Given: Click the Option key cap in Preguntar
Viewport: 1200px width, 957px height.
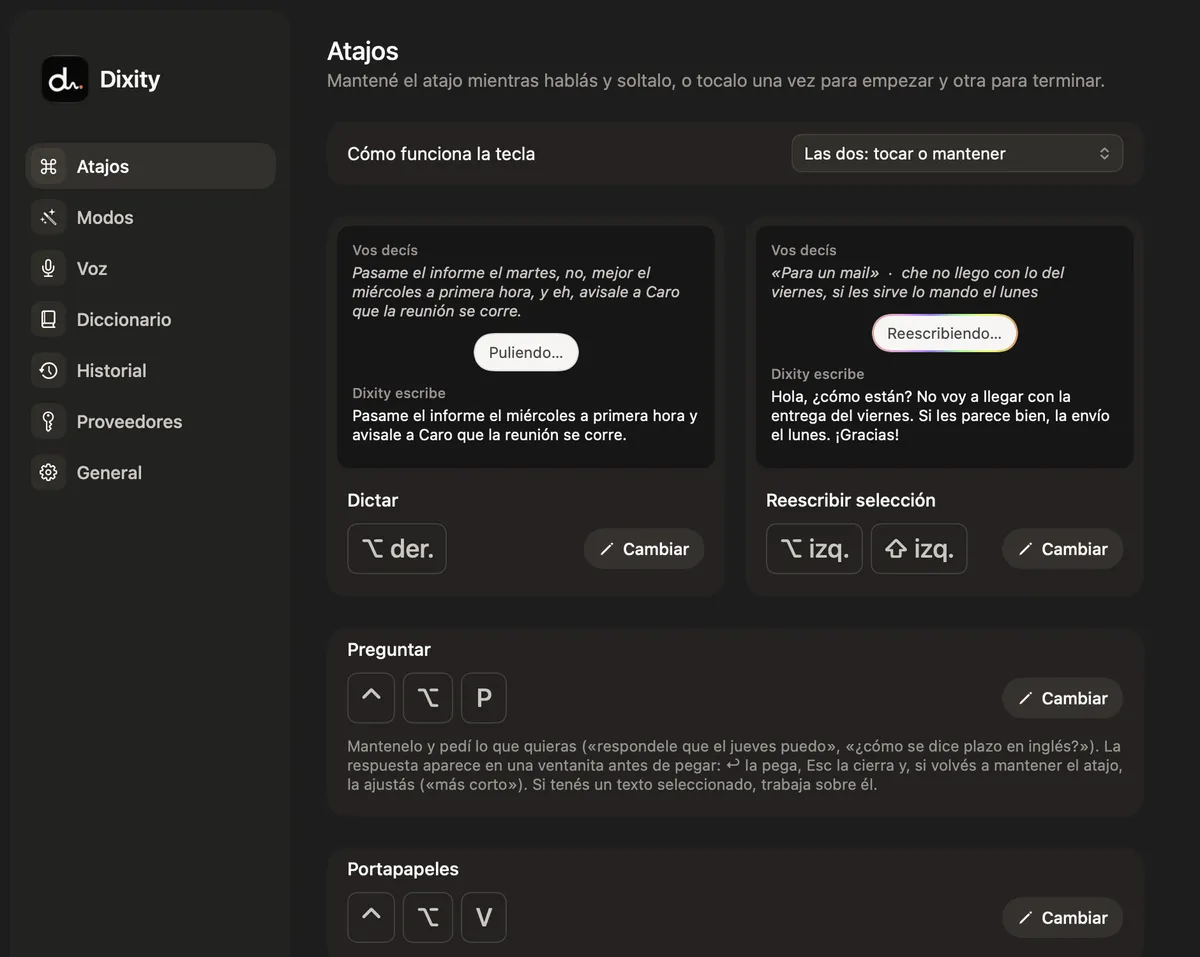Looking at the screenshot, I should [x=428, y=698].
